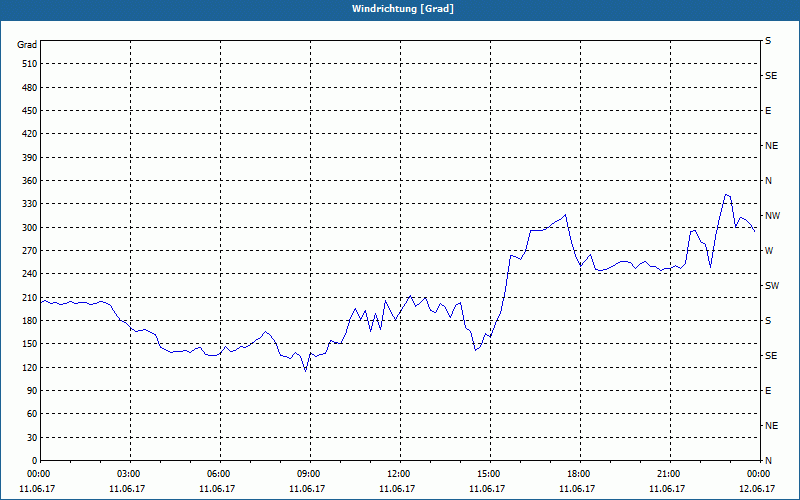The image size is (800, 500).
Task: Select the N compass label at the zero line
Action: click(768, 461)
